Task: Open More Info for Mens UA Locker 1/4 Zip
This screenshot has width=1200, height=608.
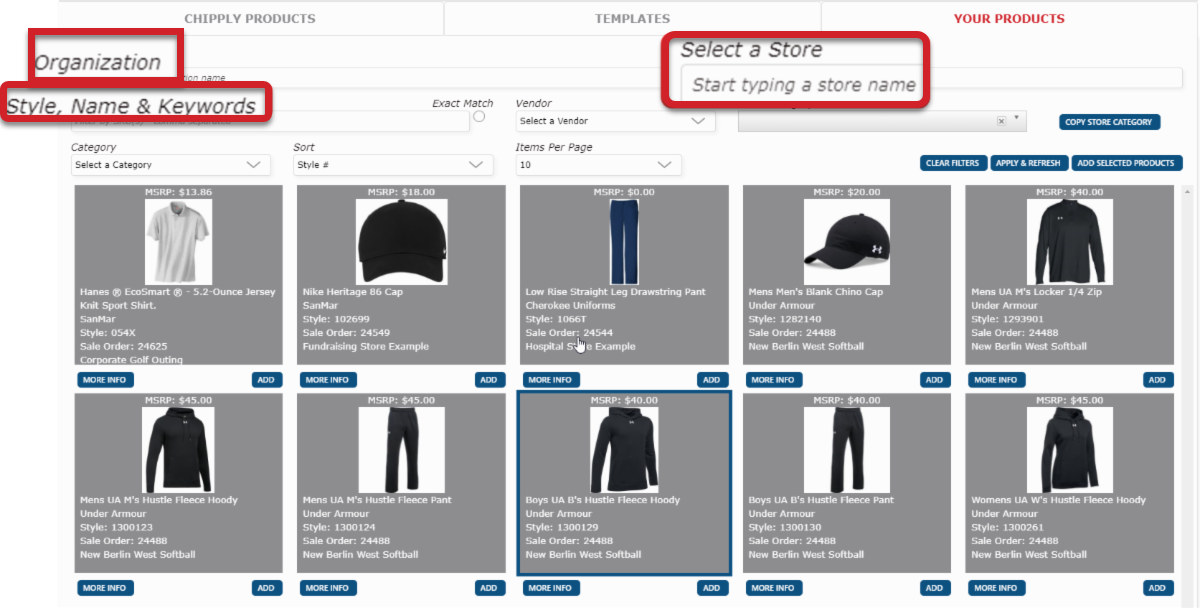Action: click(x=996, y=380)
